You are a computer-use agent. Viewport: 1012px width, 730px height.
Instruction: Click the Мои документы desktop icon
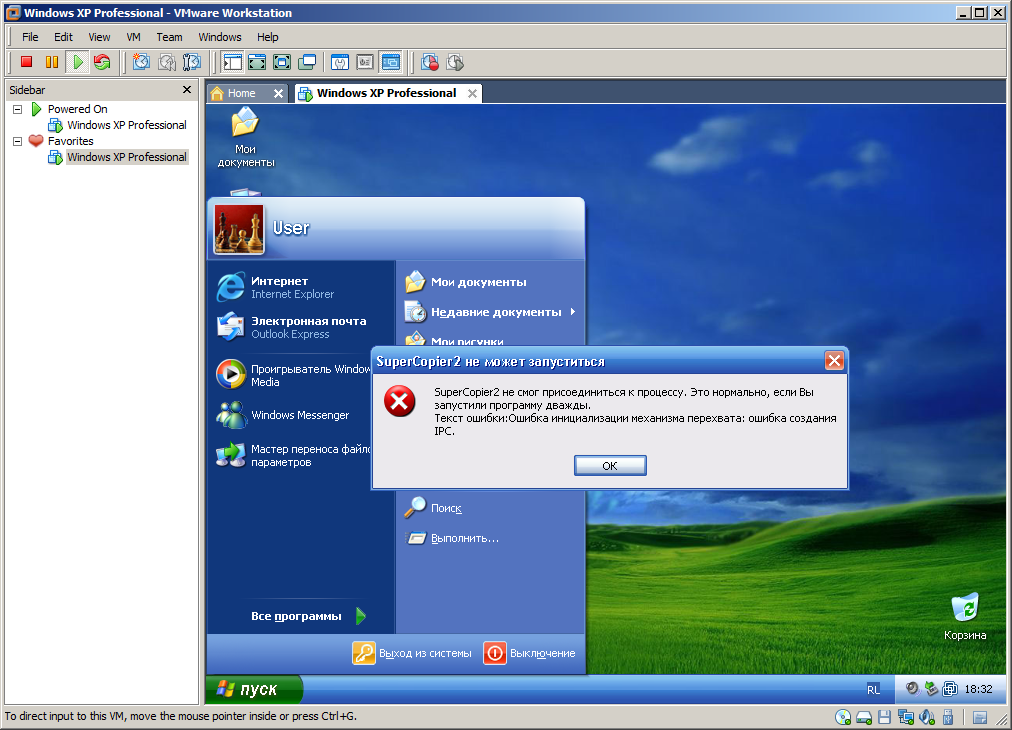point(245,137)
